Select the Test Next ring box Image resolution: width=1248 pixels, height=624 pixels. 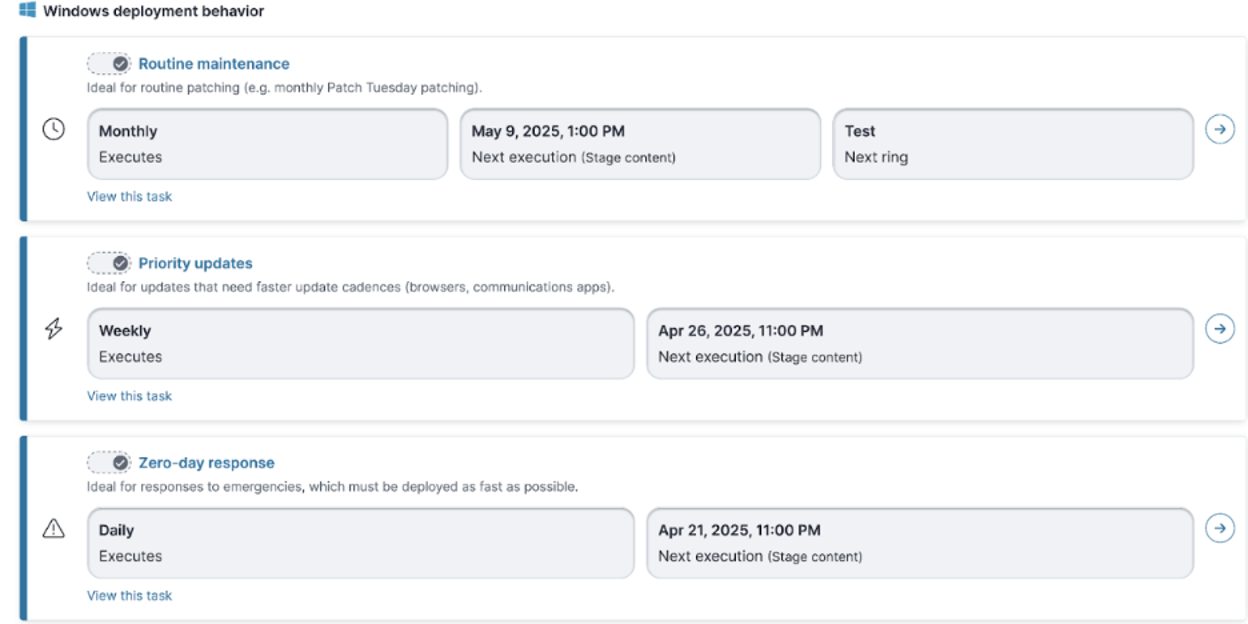click(1012, 144)
